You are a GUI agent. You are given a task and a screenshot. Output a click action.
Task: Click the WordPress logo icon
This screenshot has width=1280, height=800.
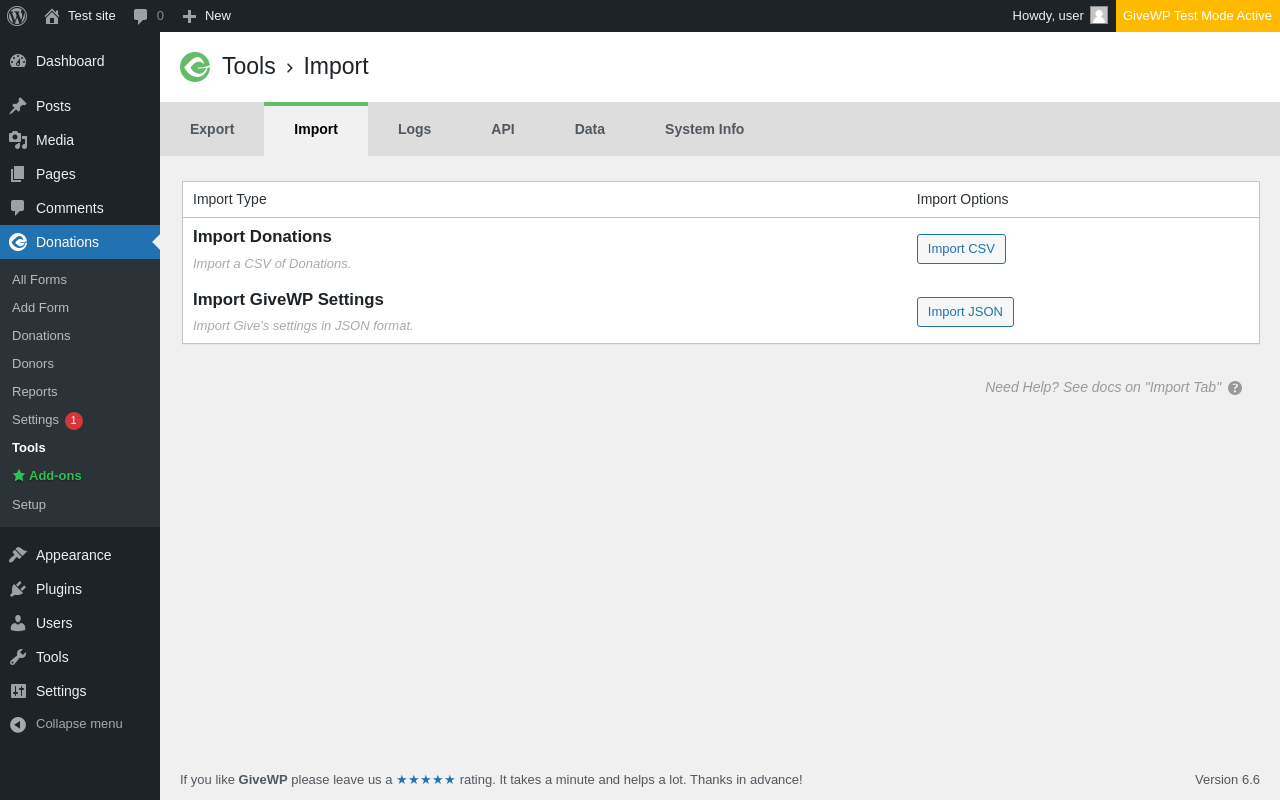click(x=17, y=16)
